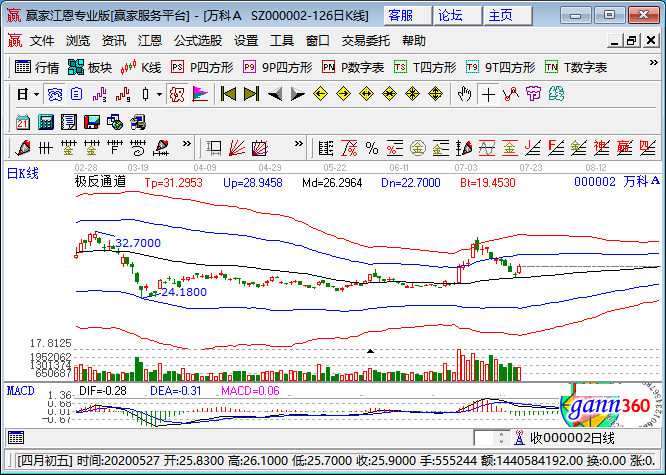This screenshot has height=475, width=666.
Task: Open the notepad document icon
Action: [68, 122]
